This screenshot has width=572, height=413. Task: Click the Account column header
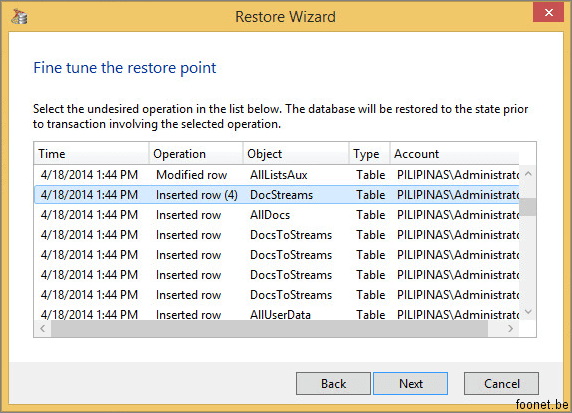pos(454,154)
